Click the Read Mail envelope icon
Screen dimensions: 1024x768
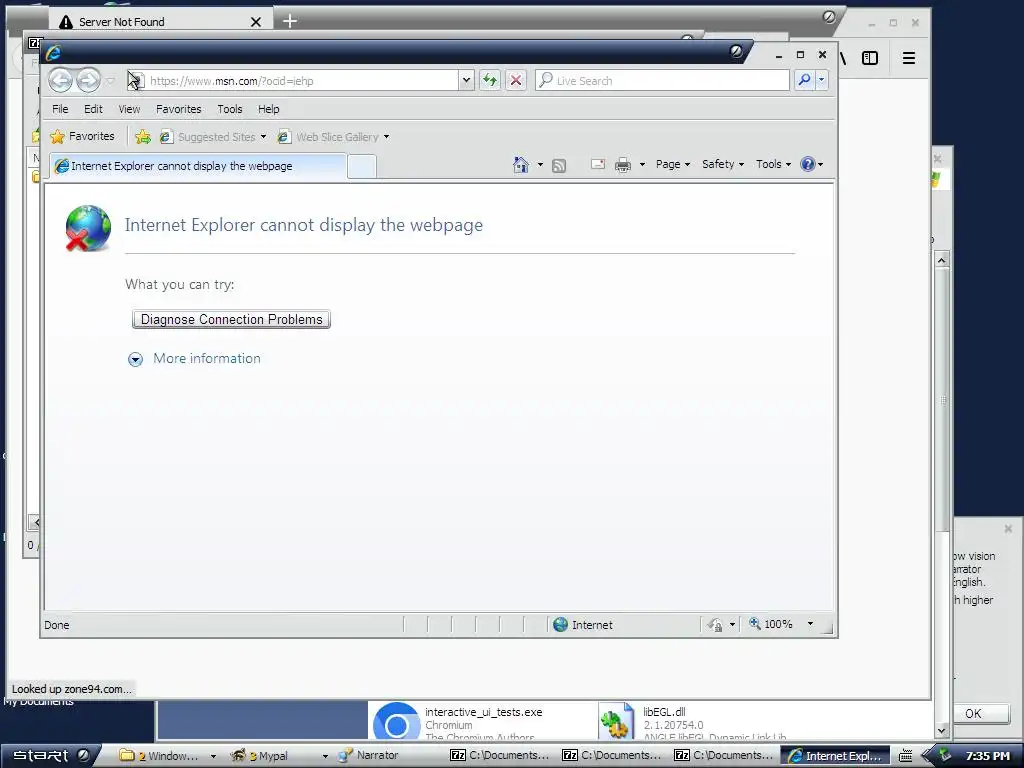598,165
